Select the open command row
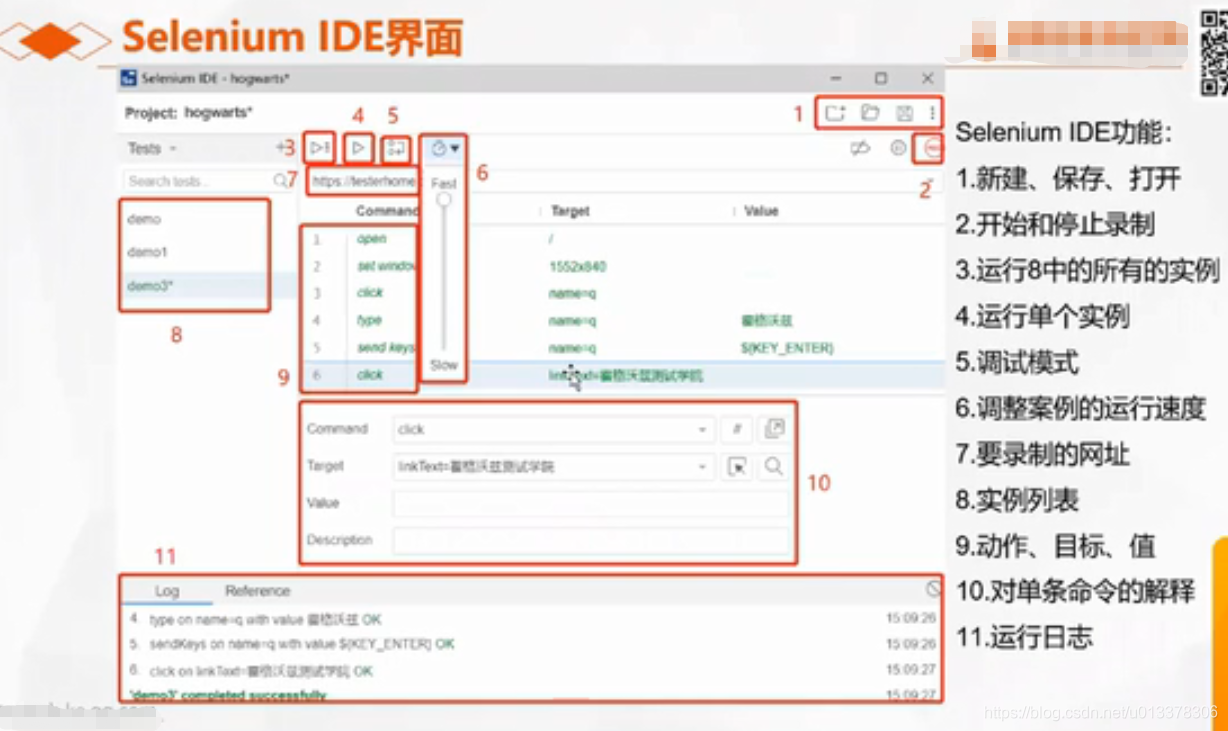This screenshot has width=1228, height=731. [x=622, y=239]
